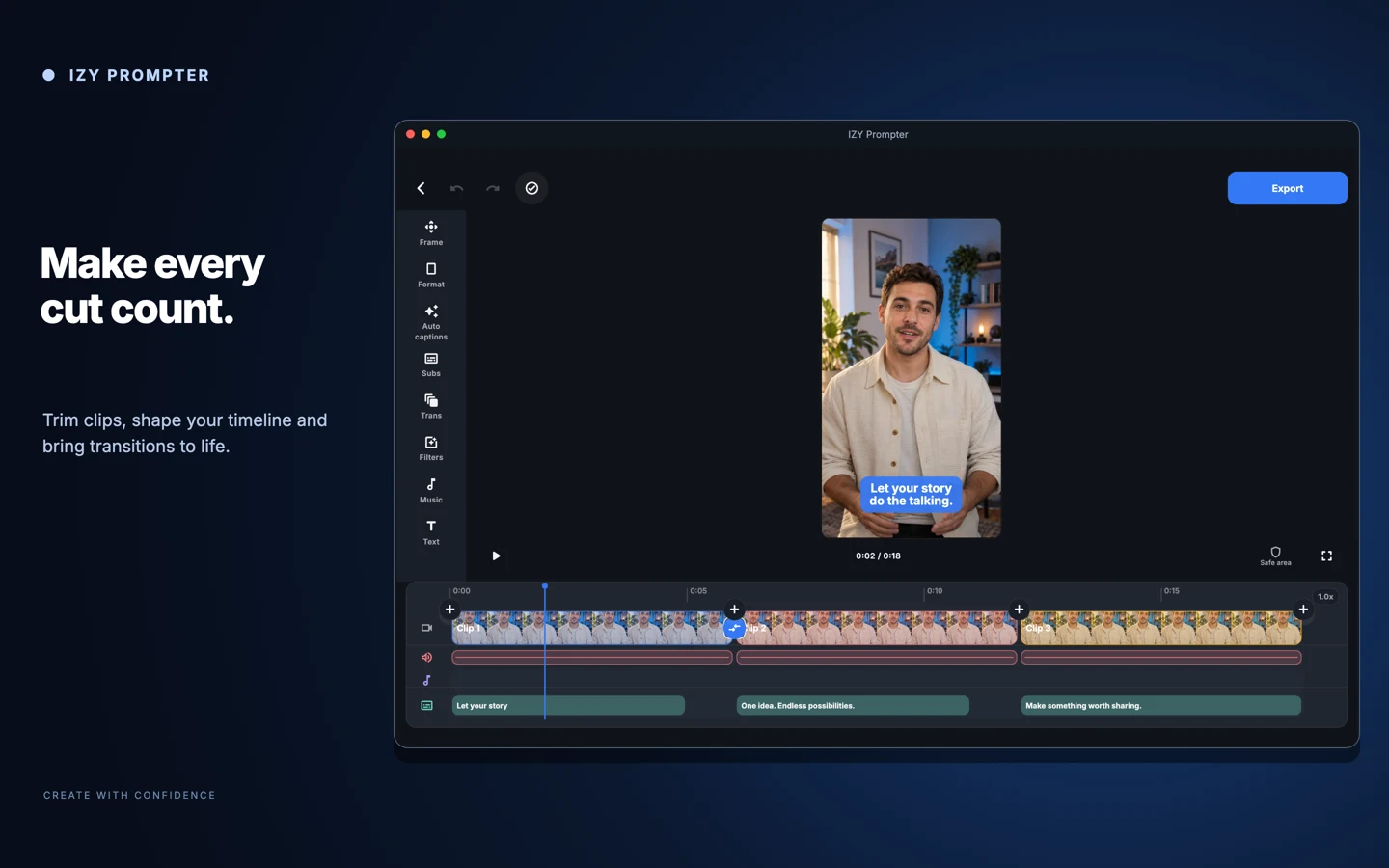Screen dimensions: 1389x868
Task: Open the Trans transitions tool
Action: pos(431,406)
